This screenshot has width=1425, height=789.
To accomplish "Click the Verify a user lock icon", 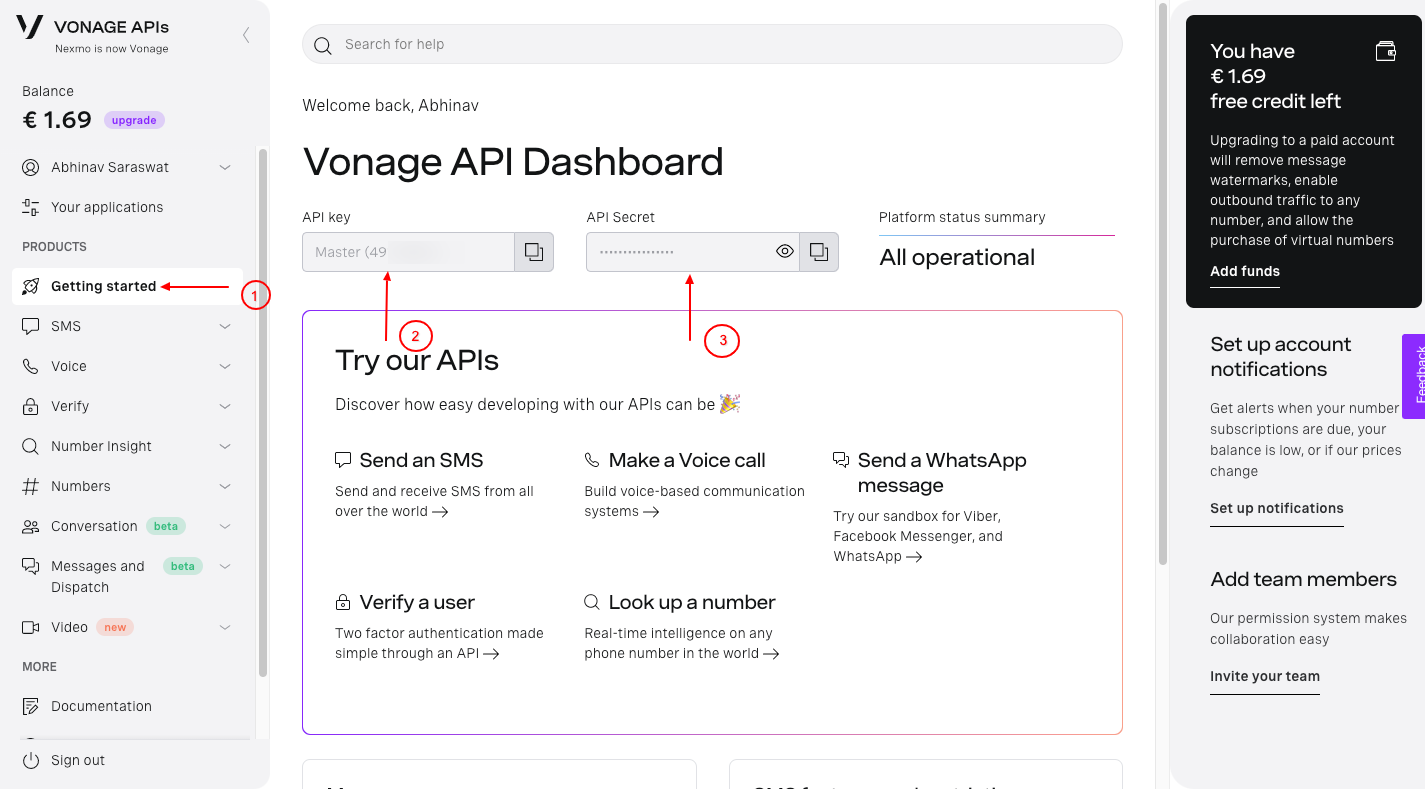I will pos(343,602).
